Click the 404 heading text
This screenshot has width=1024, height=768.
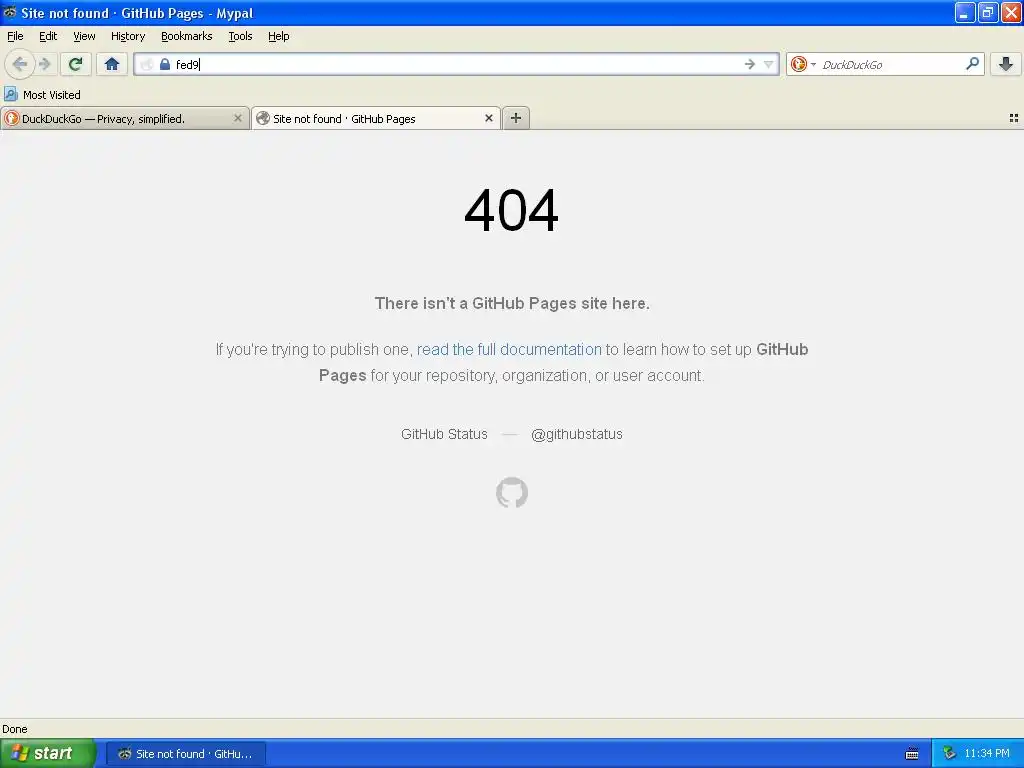tap(511, 210)
